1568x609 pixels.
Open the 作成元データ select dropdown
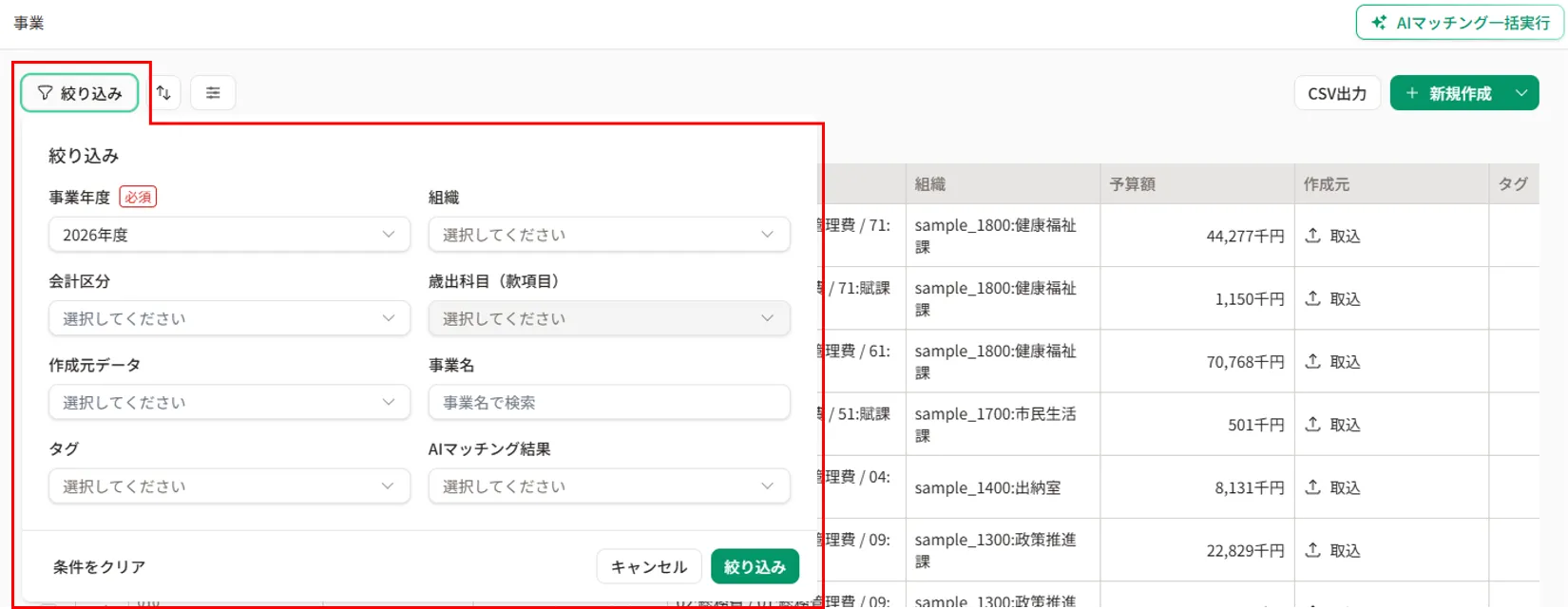[229, 402]
